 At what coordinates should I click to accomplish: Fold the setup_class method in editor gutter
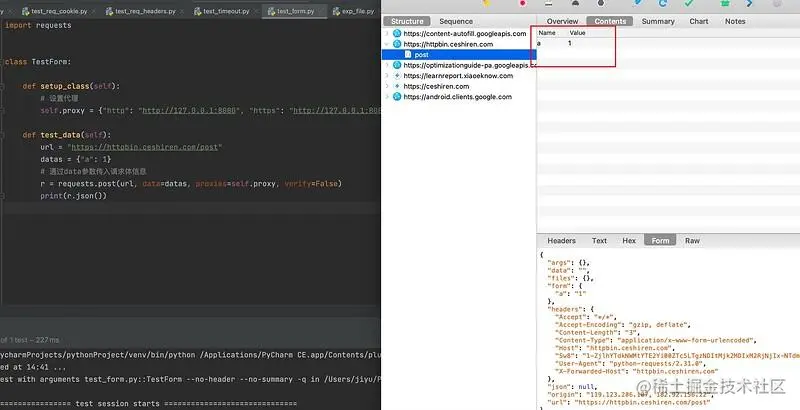3,86
